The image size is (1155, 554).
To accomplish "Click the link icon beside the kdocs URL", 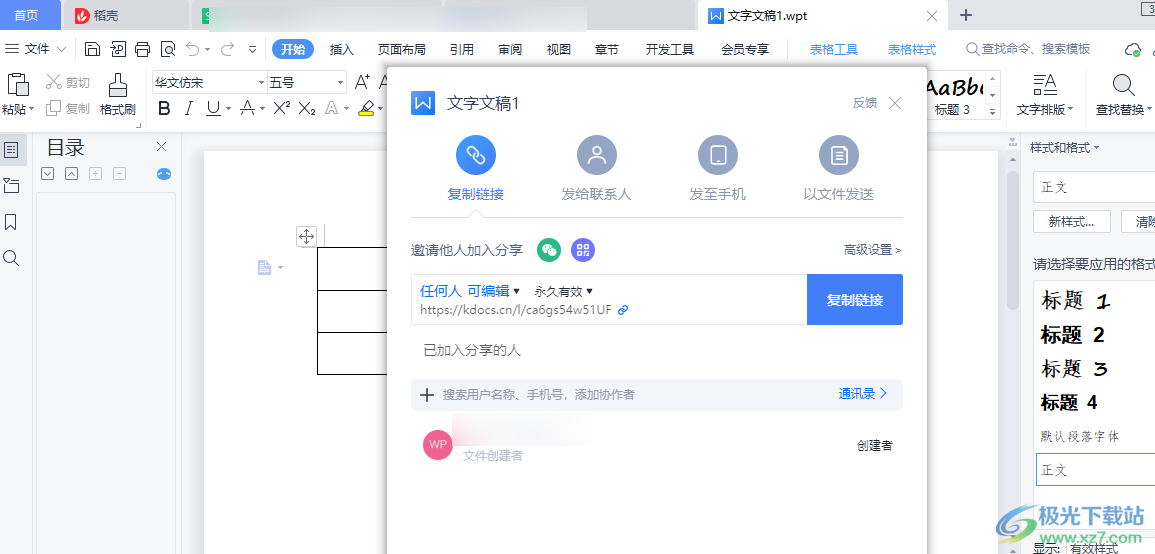I will coord(622,310).
